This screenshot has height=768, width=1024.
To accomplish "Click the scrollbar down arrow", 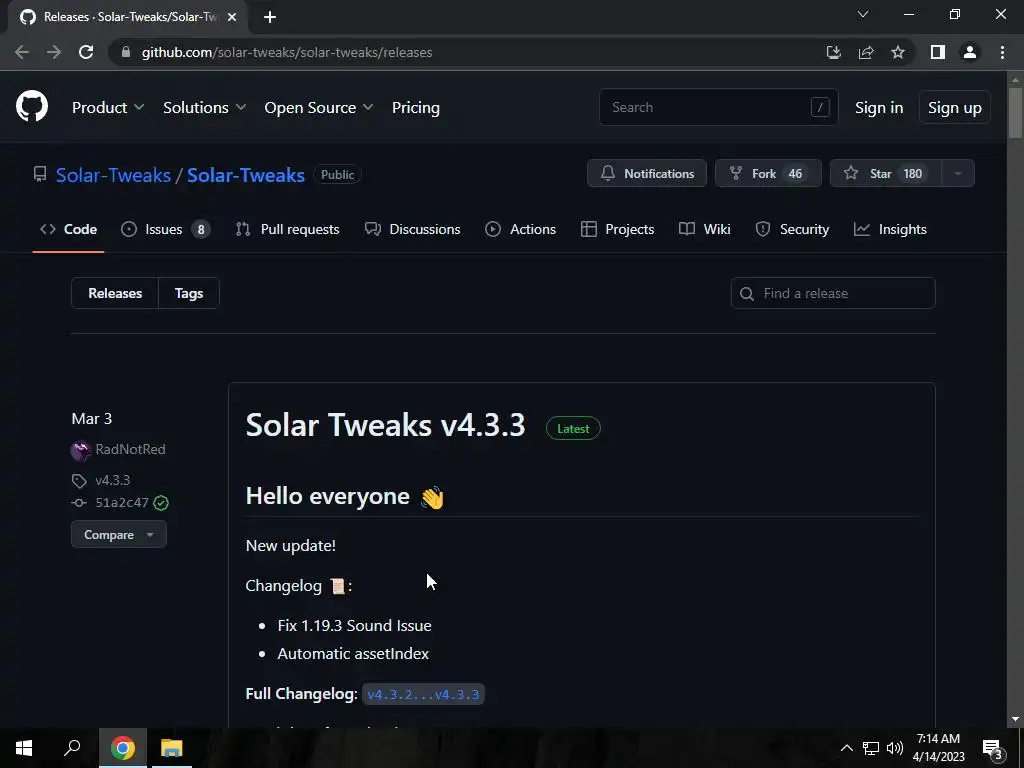I will point(1015,719).
